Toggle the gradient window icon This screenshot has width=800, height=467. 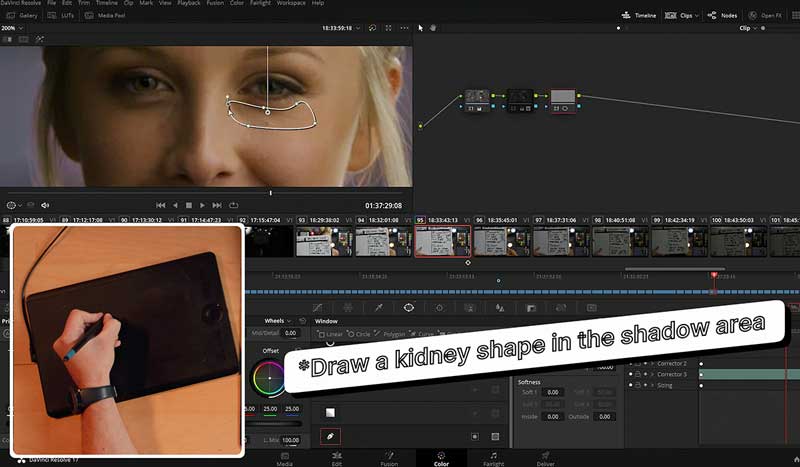(331, 412)
